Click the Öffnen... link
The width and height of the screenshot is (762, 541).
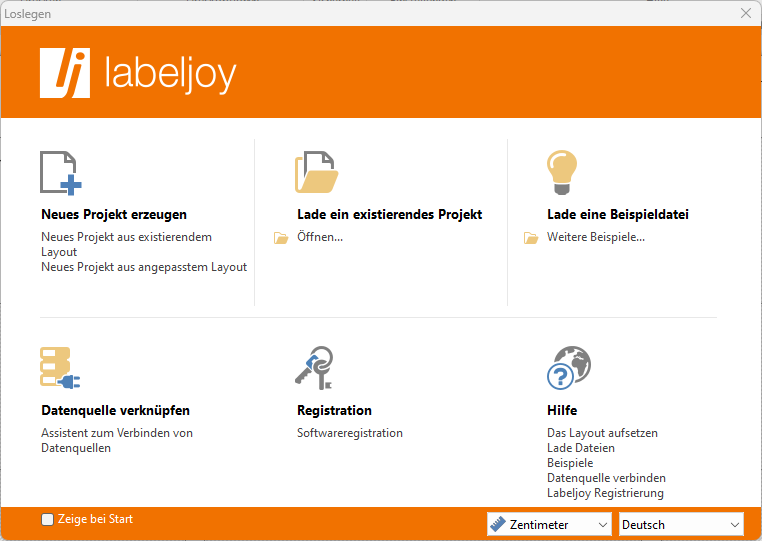[320, 237]
